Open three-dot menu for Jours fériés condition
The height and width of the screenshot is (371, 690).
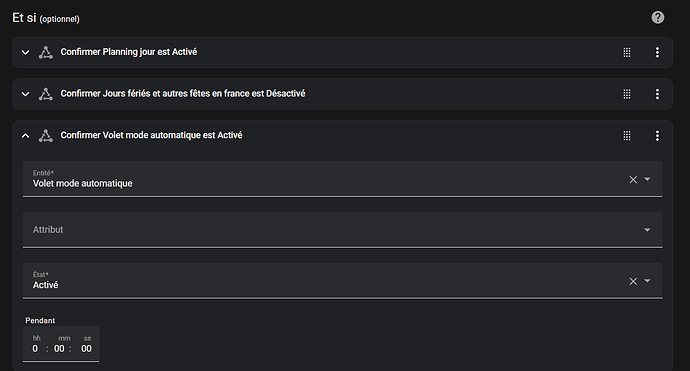pos(657,94)
